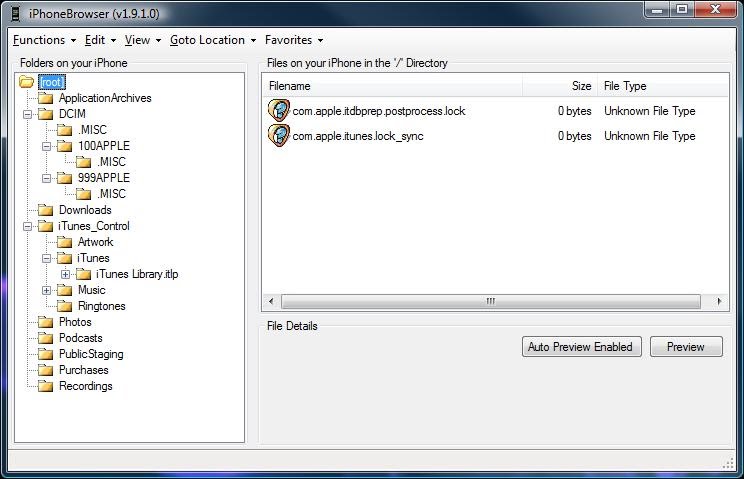Click the file icon for com.apple.itdbprep.postprocess.lock
Image resolution: width=744 pixels, height=479 pixels.
(279, 111)
